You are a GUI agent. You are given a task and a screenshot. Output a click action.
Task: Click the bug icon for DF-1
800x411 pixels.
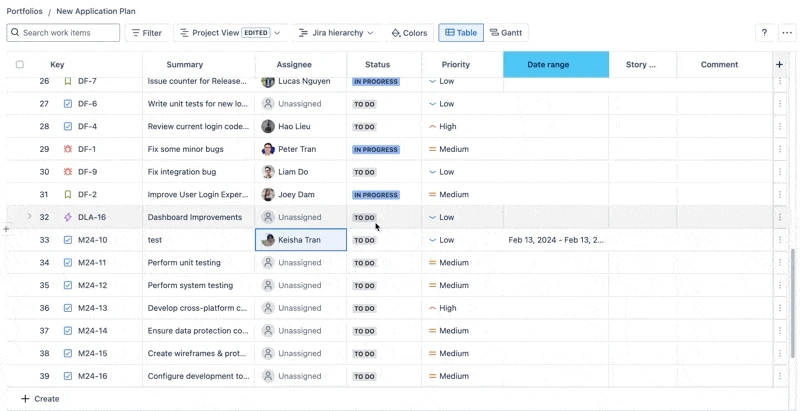click(68, 149)
